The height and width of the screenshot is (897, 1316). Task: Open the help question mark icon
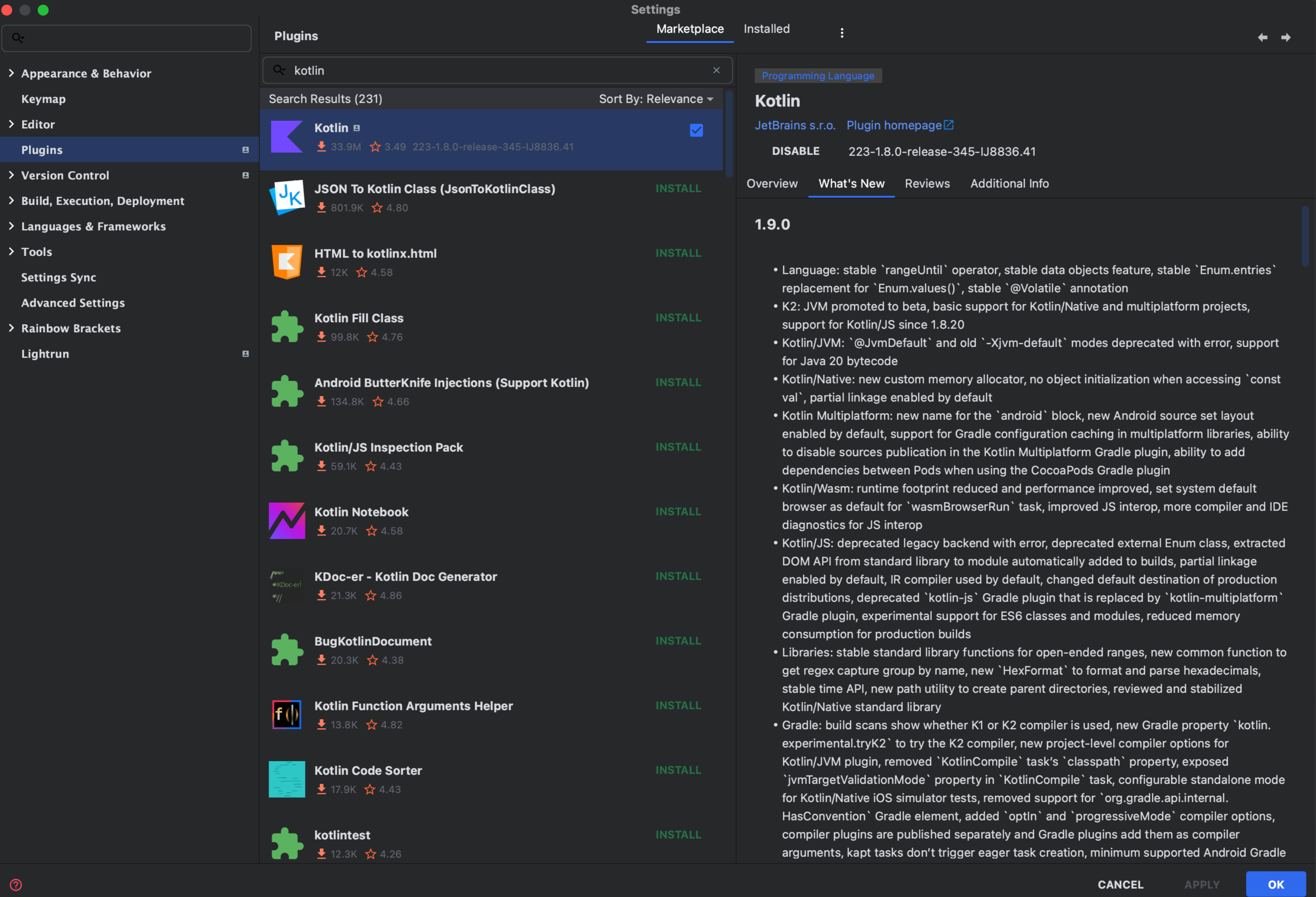(16, 884)
